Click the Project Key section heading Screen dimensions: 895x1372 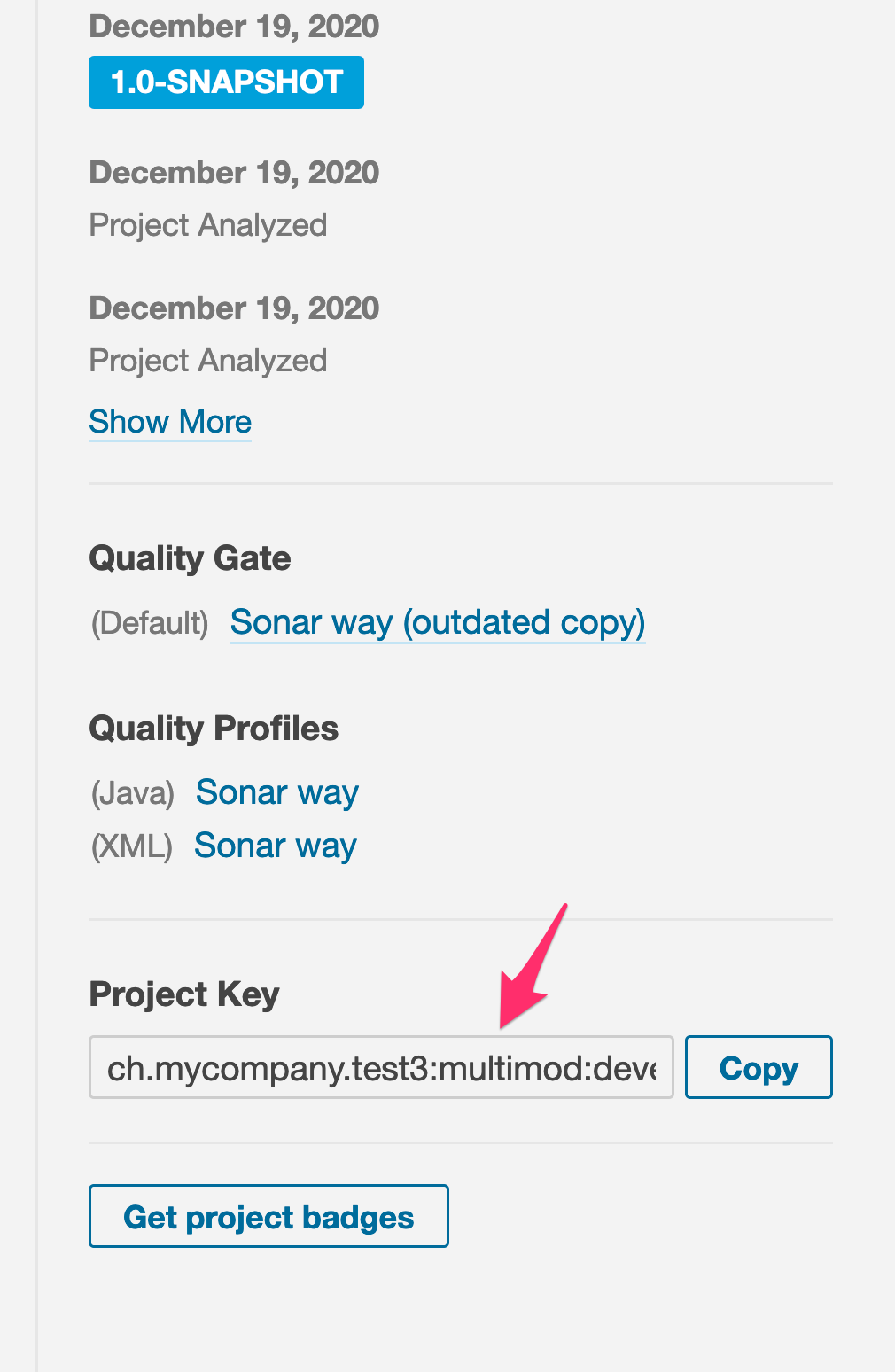pos(184,994)
